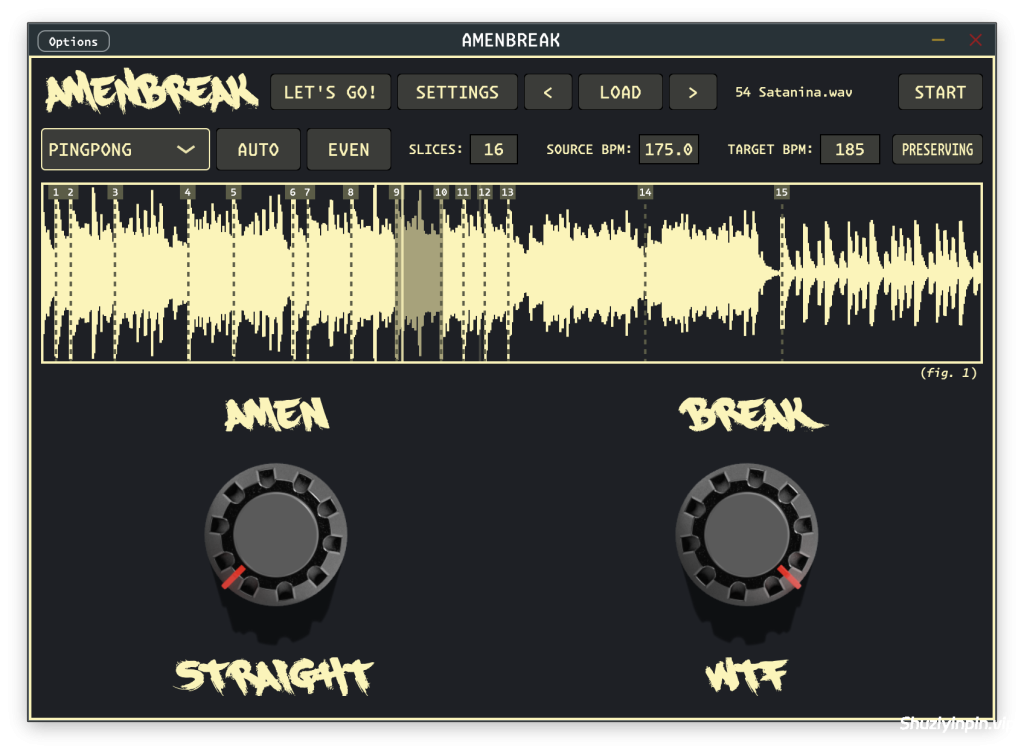Toggle EVEN slice distribution
This screenshot has height=754, width=1024.
point(348,149)
